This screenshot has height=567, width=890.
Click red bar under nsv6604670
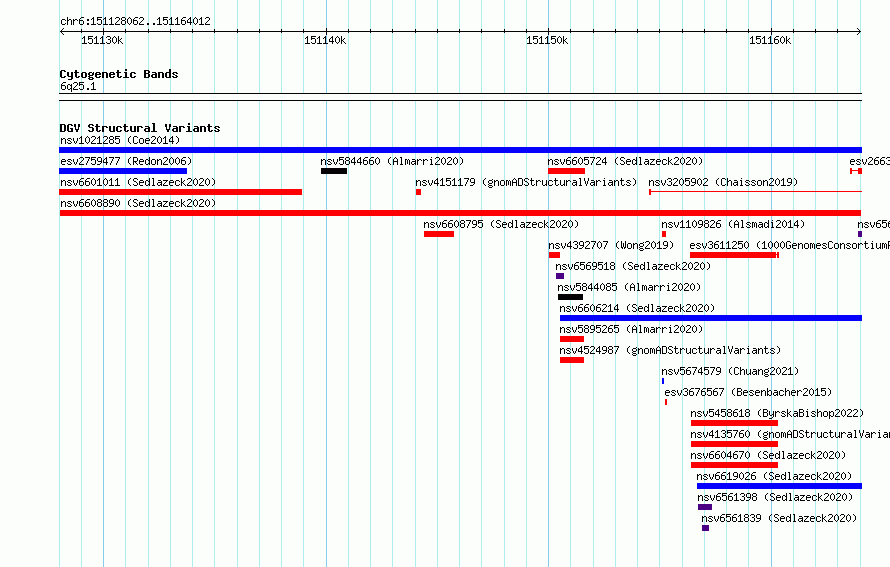click(x=734, y=465)
